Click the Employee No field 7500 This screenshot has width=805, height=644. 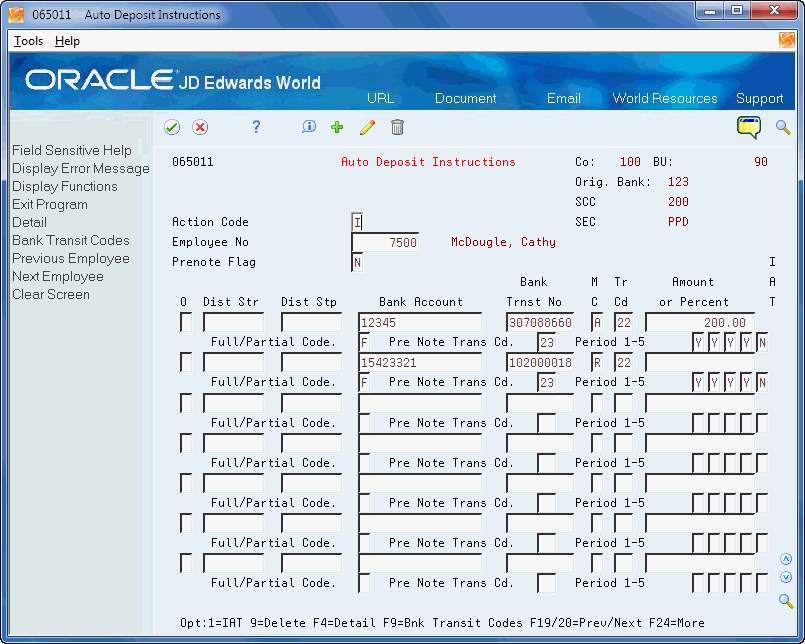pos(385,242)
